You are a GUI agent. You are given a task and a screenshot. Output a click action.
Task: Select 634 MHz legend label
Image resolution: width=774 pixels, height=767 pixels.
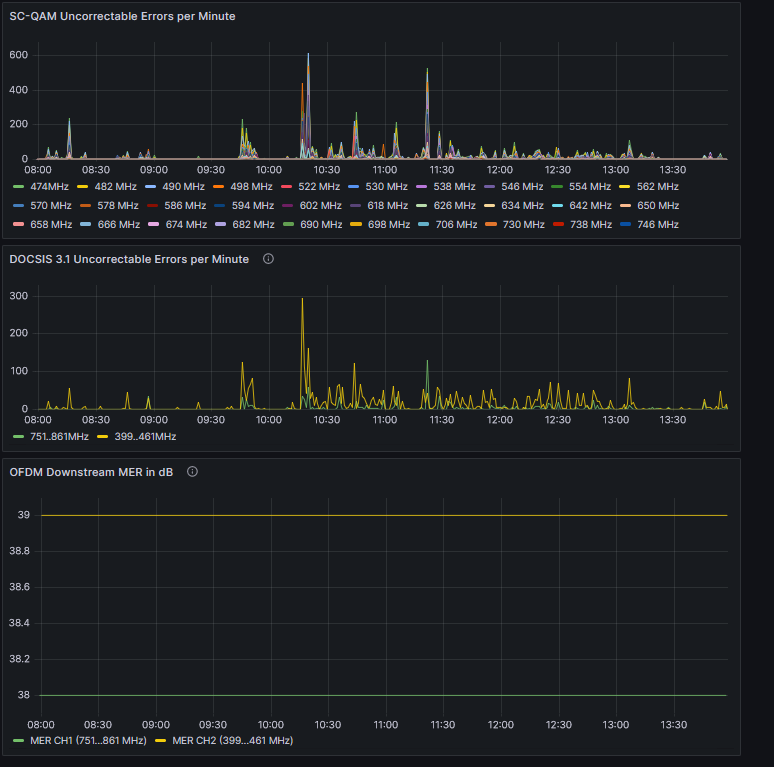[x=522, y=205]
